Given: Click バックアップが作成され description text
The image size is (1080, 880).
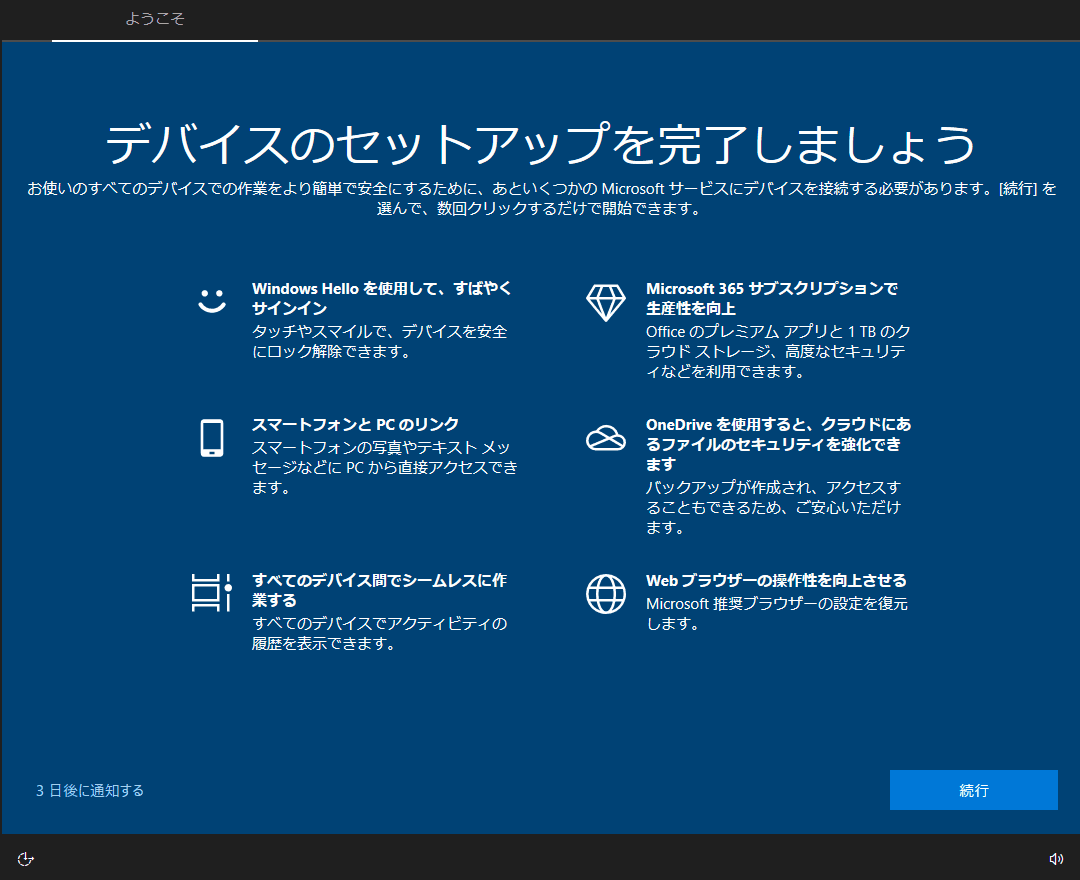Looking at the screenshot, I should pos(773,507).
